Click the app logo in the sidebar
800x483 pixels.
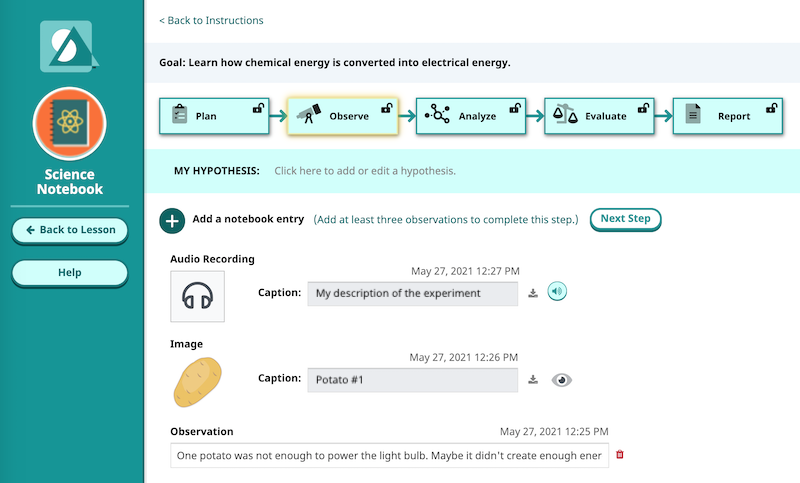[70, 46]
